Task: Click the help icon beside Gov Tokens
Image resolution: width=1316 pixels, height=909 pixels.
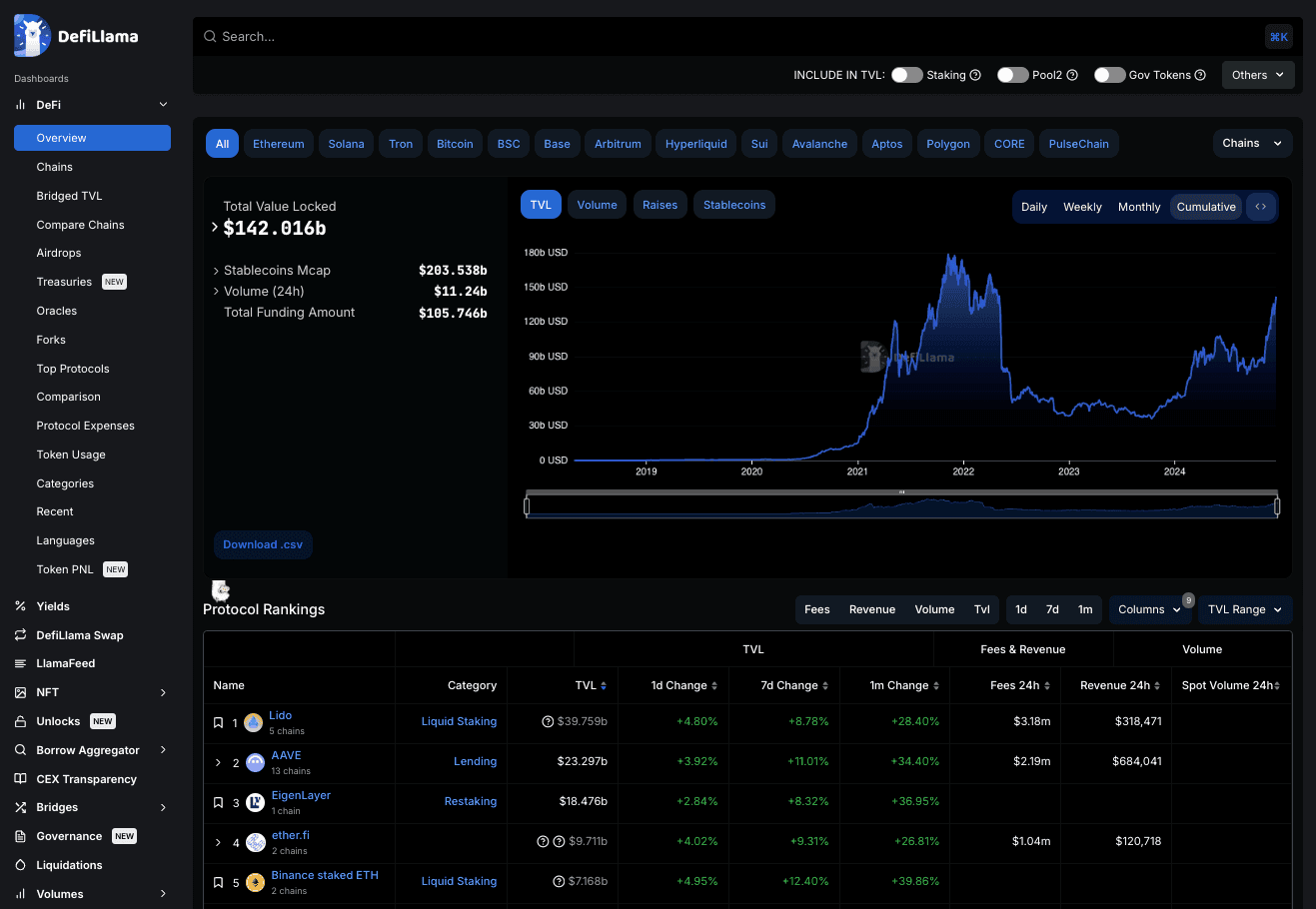Action: click(x=1200, y=75)
